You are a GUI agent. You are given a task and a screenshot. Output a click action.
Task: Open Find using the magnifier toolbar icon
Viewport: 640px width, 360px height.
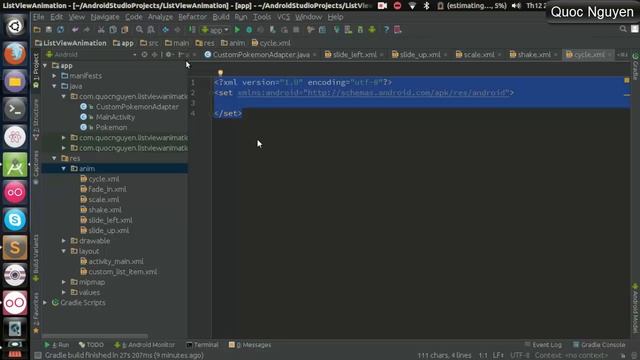tap(139, 30)
